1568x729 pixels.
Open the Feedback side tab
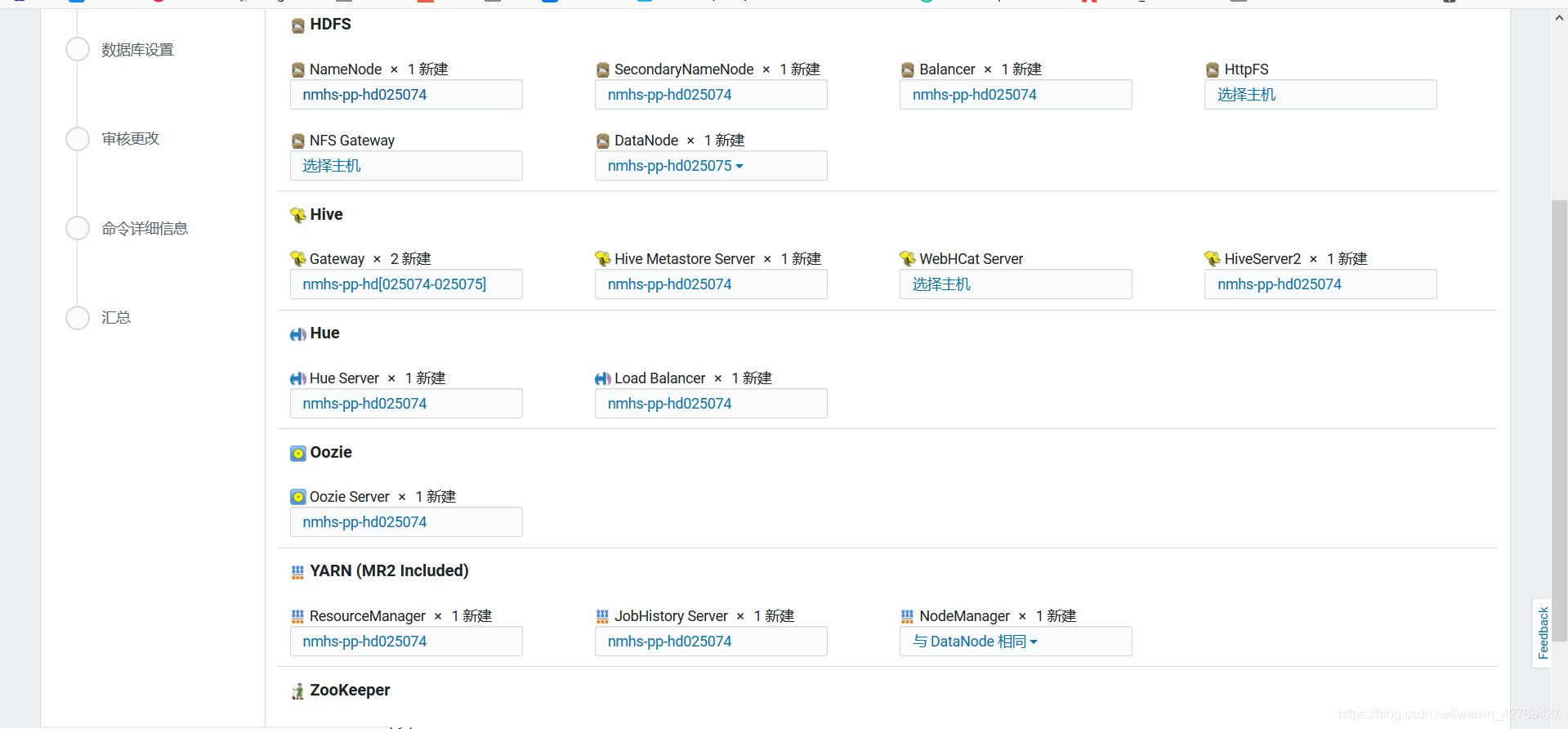[1542, 633]
